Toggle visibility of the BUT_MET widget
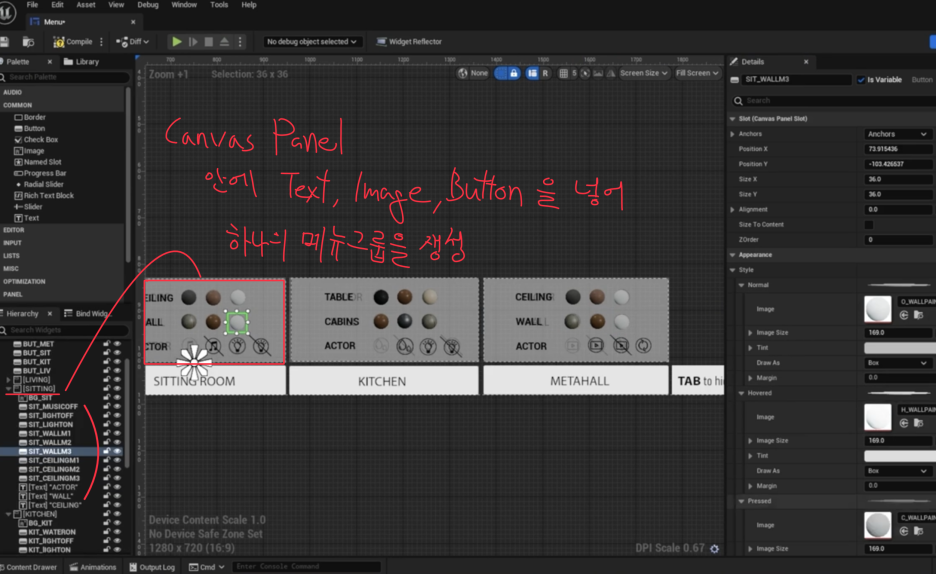Image resolution: width=936 pixels, height=574 pixels. tap(117, 344)
